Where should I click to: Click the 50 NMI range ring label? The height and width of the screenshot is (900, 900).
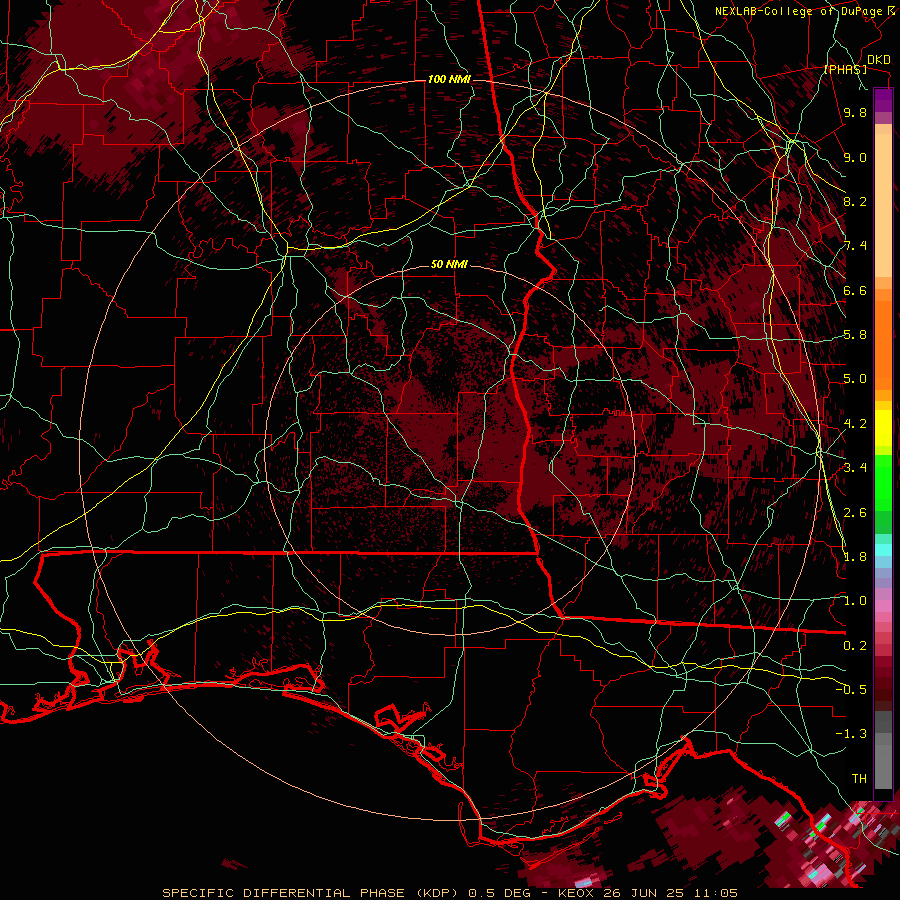click(x=449, y=264)
